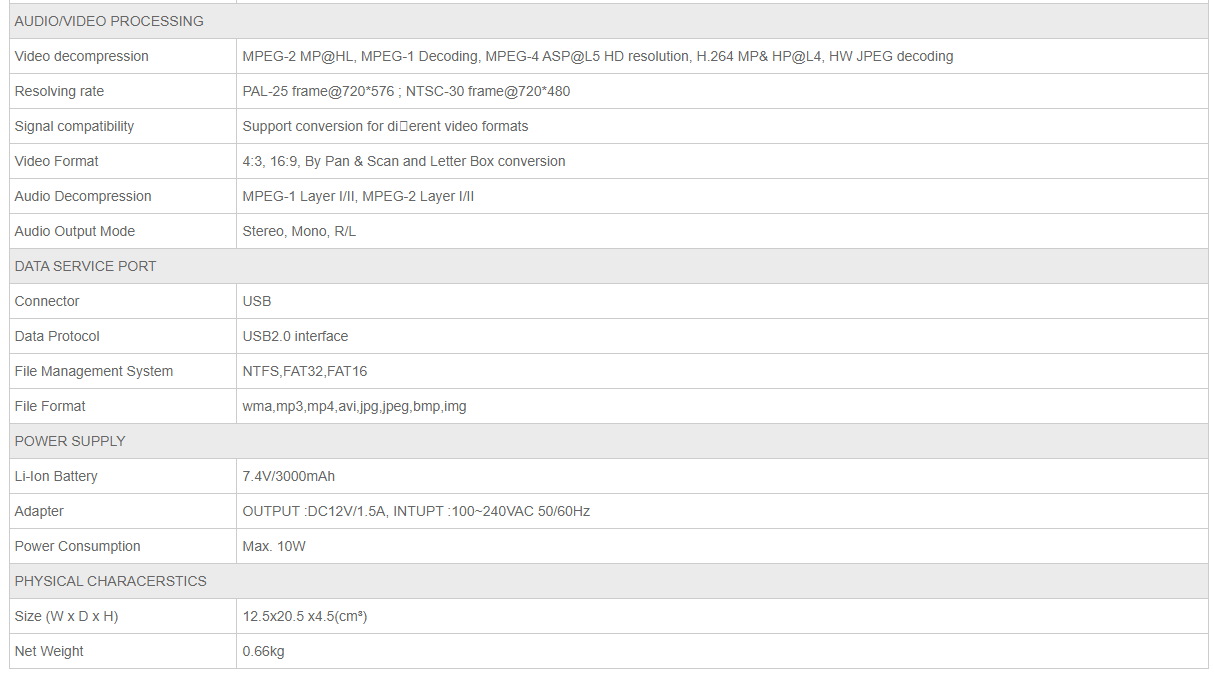The height and width of the screenshot is (675, 1214).
Task: Select the Audio Decompression label
Action: tap(83, 196)
